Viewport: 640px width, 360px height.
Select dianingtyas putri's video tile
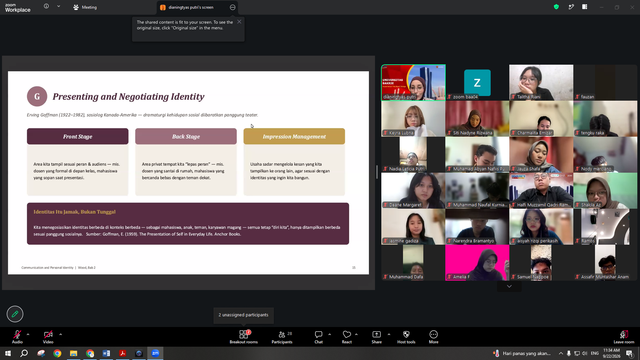coord(413,82)
